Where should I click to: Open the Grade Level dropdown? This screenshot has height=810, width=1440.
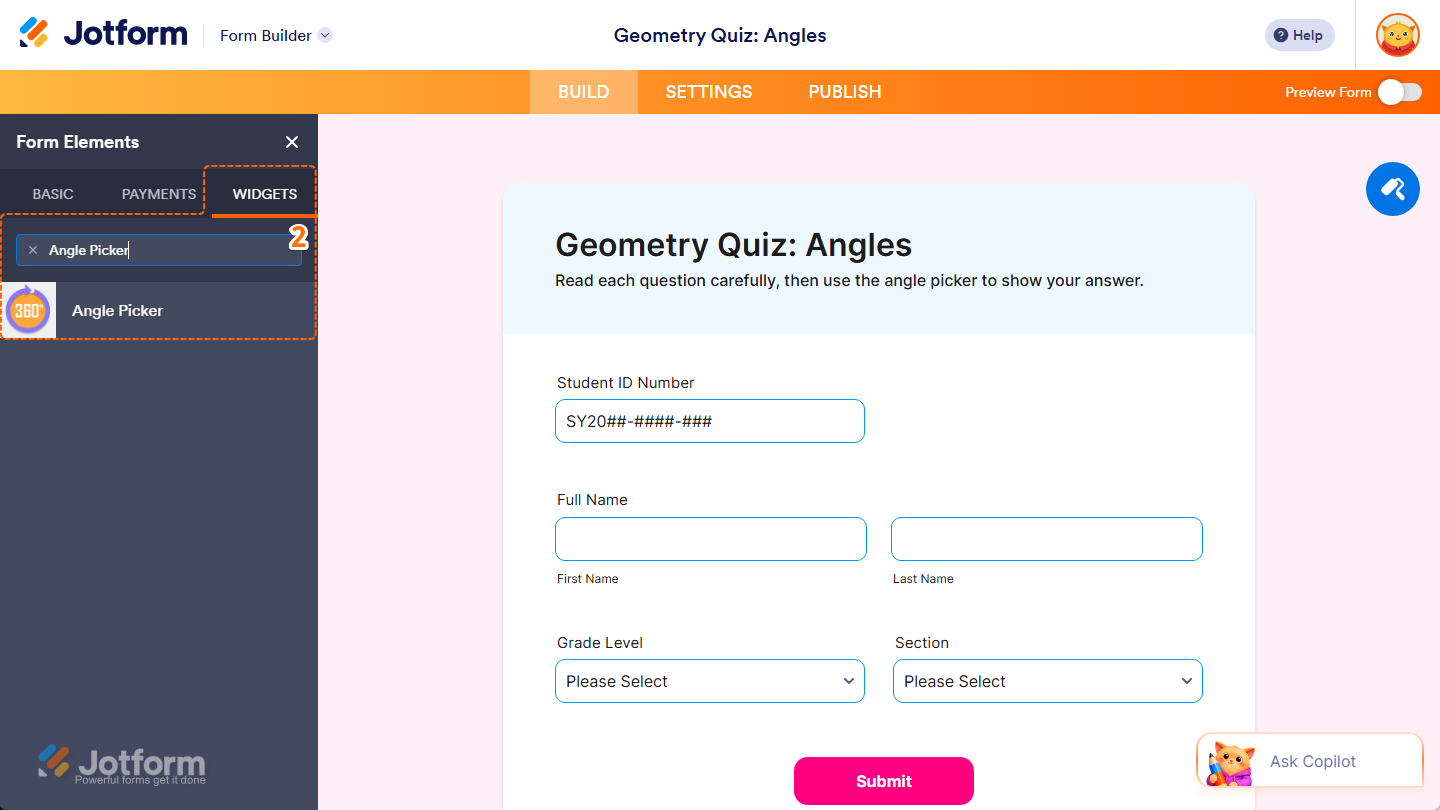click(x=709, y=681)
